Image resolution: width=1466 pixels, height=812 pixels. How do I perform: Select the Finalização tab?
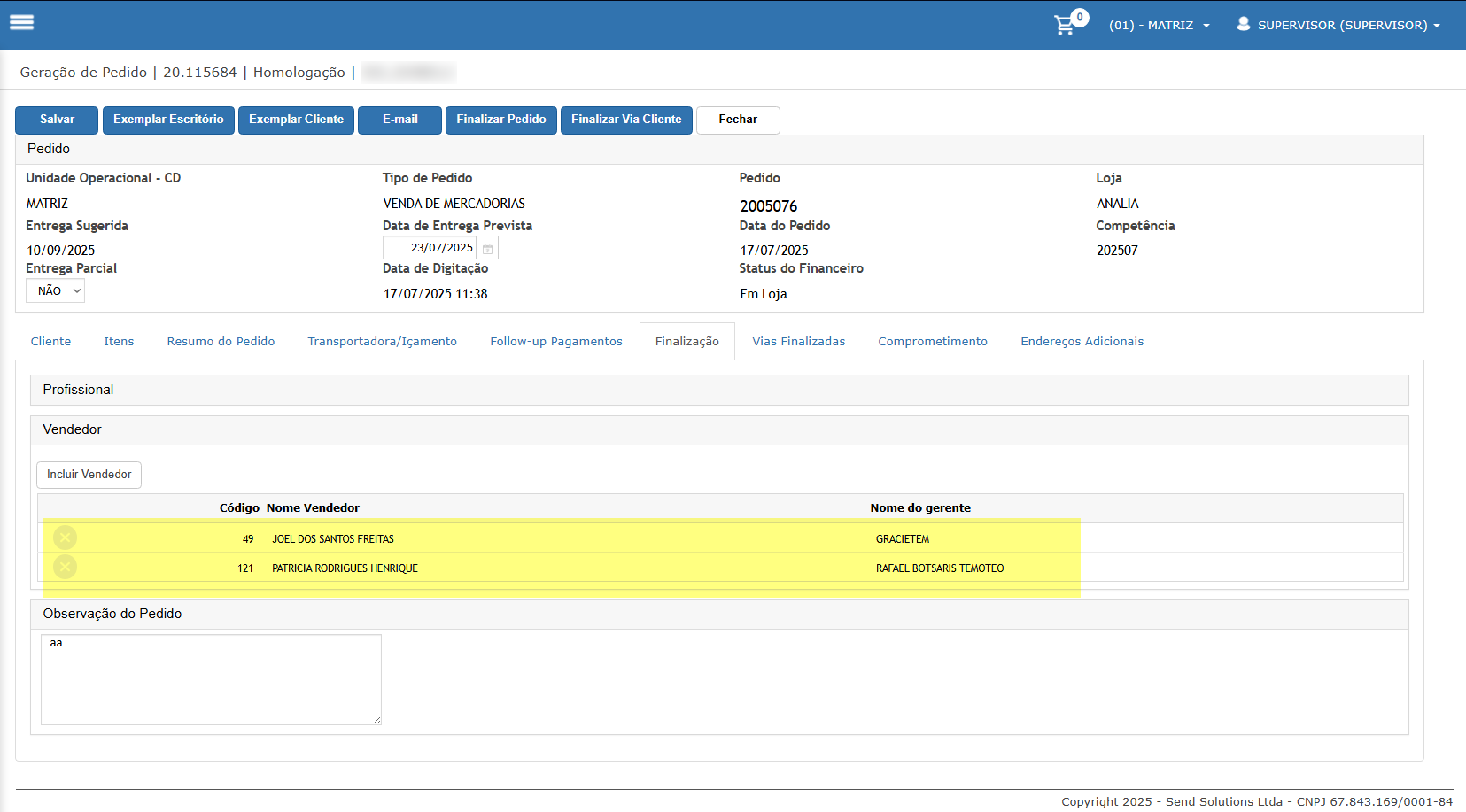(x=687, y=342)
